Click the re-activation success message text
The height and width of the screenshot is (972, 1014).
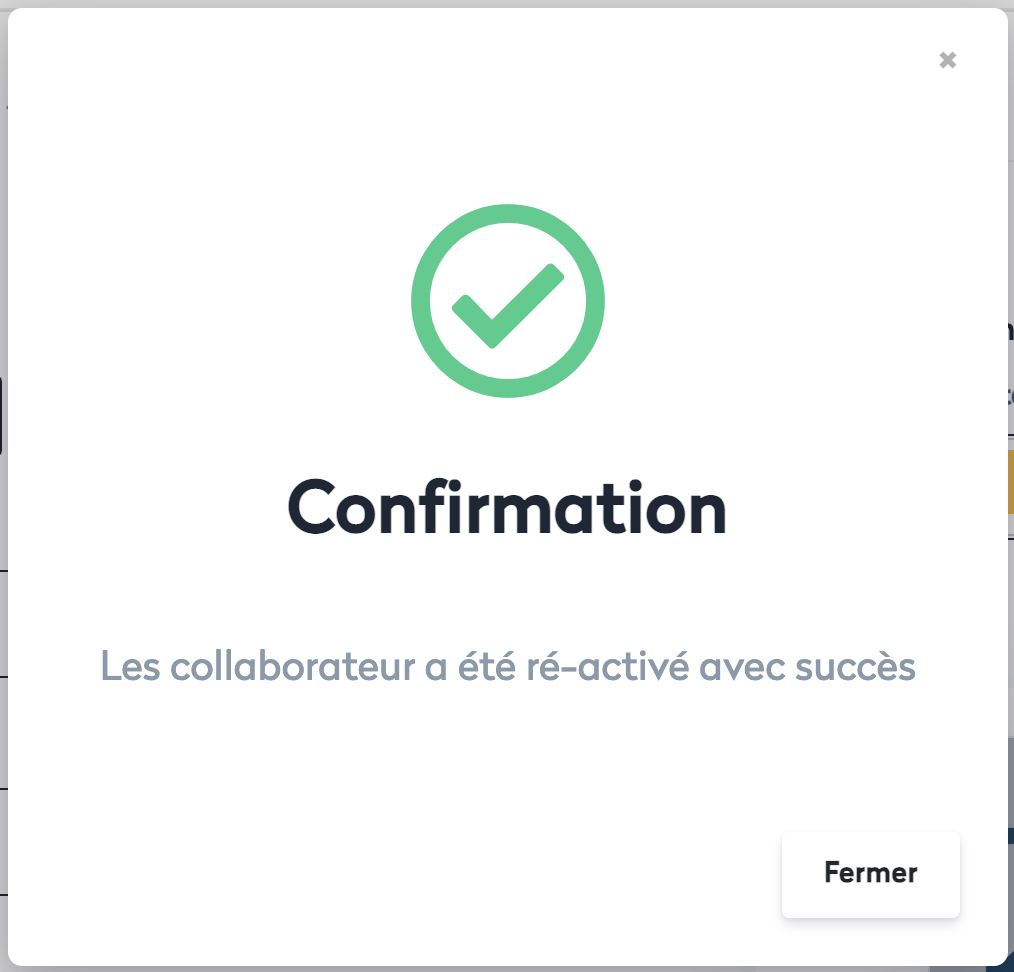[x=508, y=666]
